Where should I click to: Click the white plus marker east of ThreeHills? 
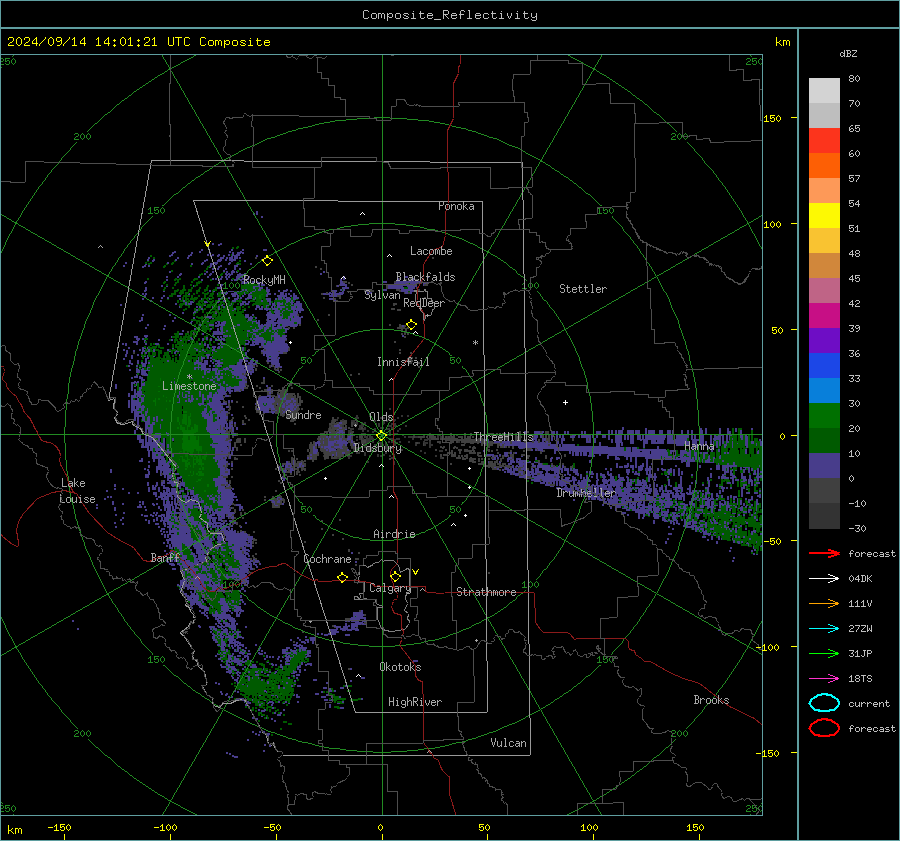click(565, 402)
